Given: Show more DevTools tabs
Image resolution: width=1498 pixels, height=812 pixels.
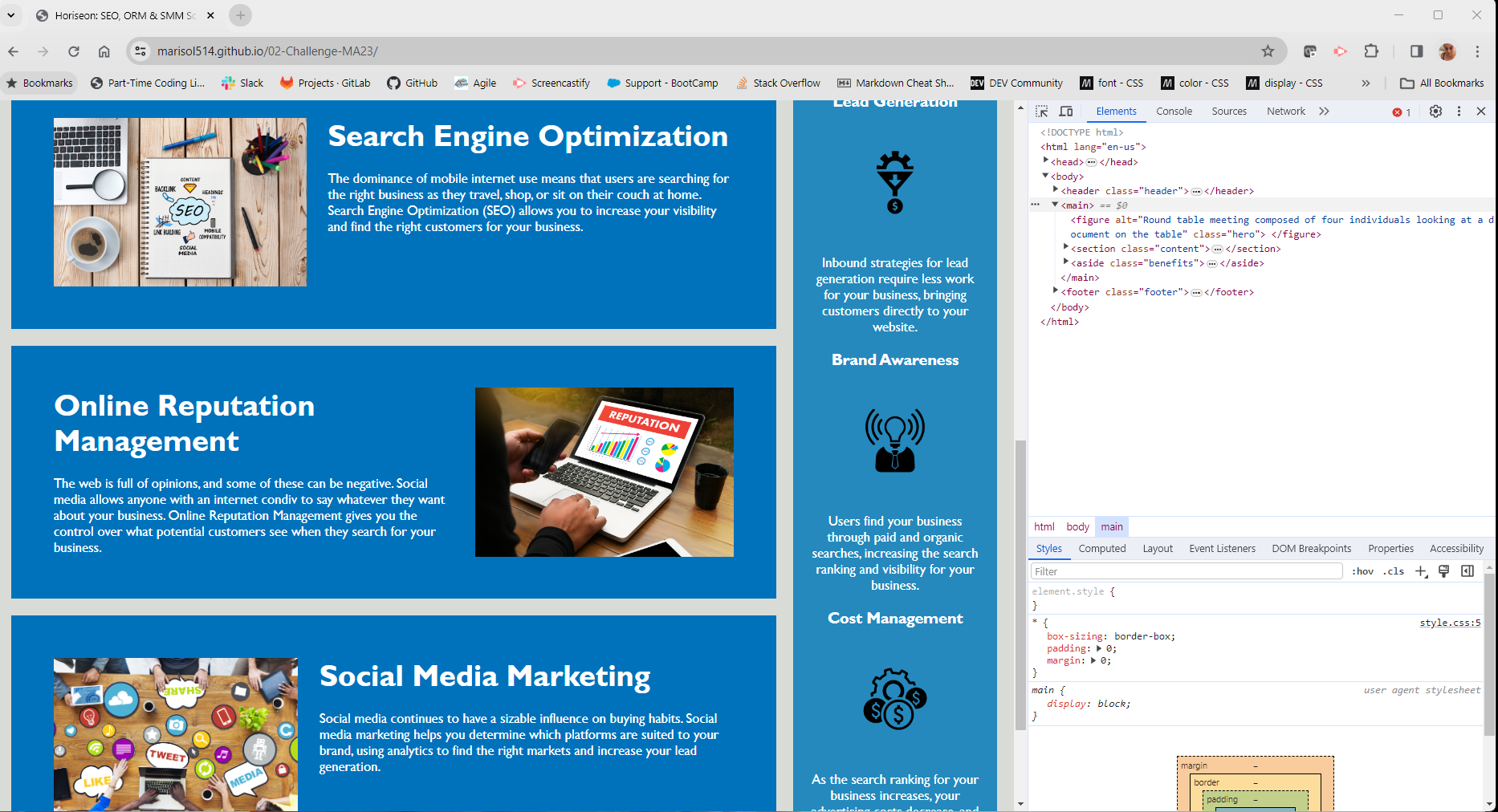Looking at the screenshot, I should click(1324, 112).
